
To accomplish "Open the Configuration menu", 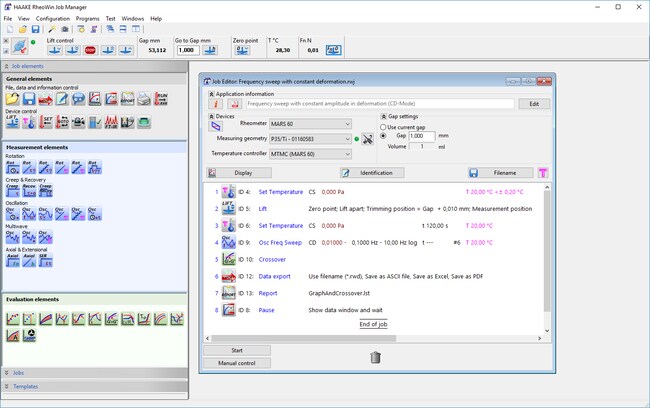I will point(53,19).
